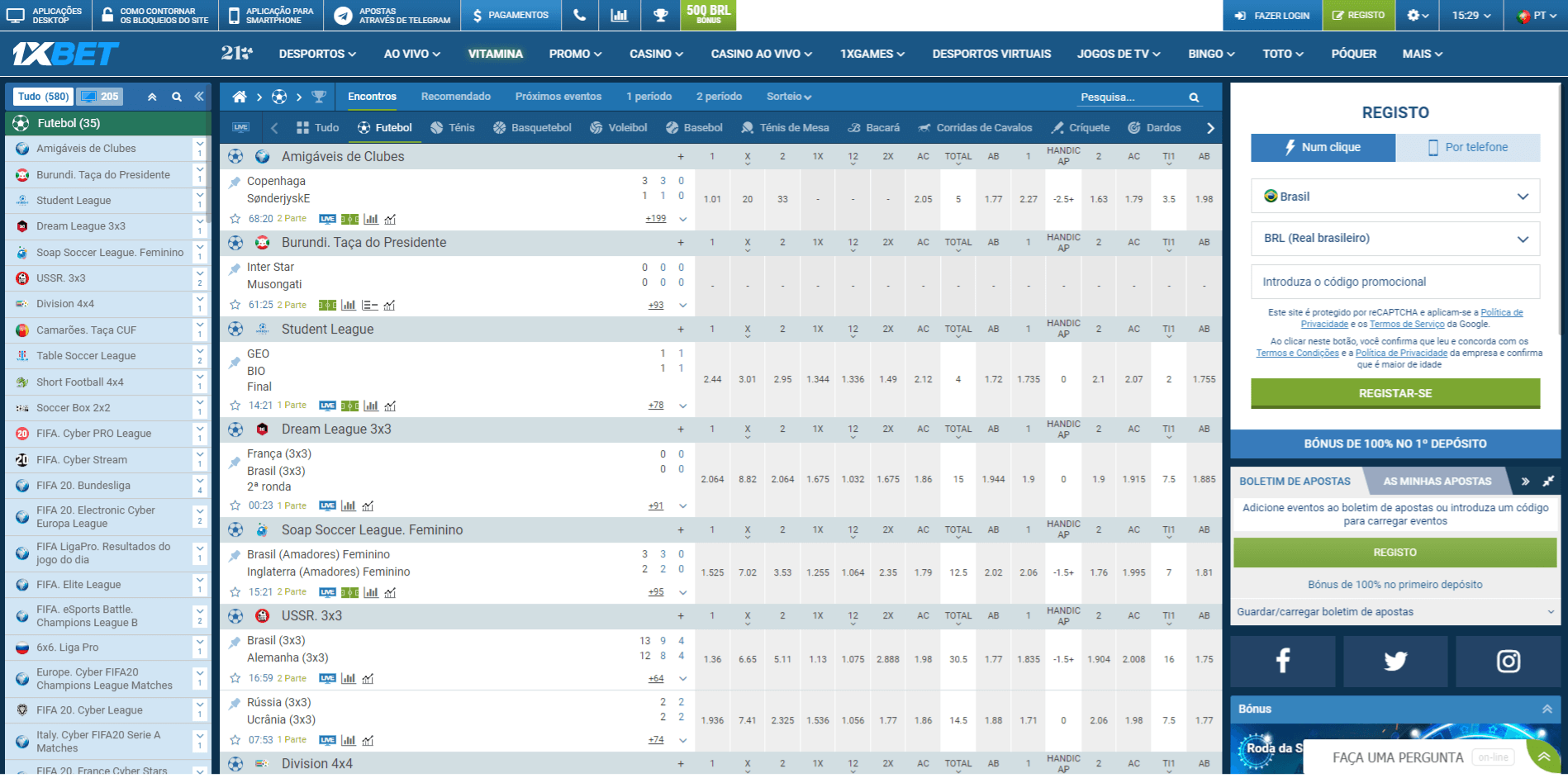The width and height of the screenshot is (1568, 778).
Task: Open the 500 BRL bonus banner
Action: tap(708, 15)
